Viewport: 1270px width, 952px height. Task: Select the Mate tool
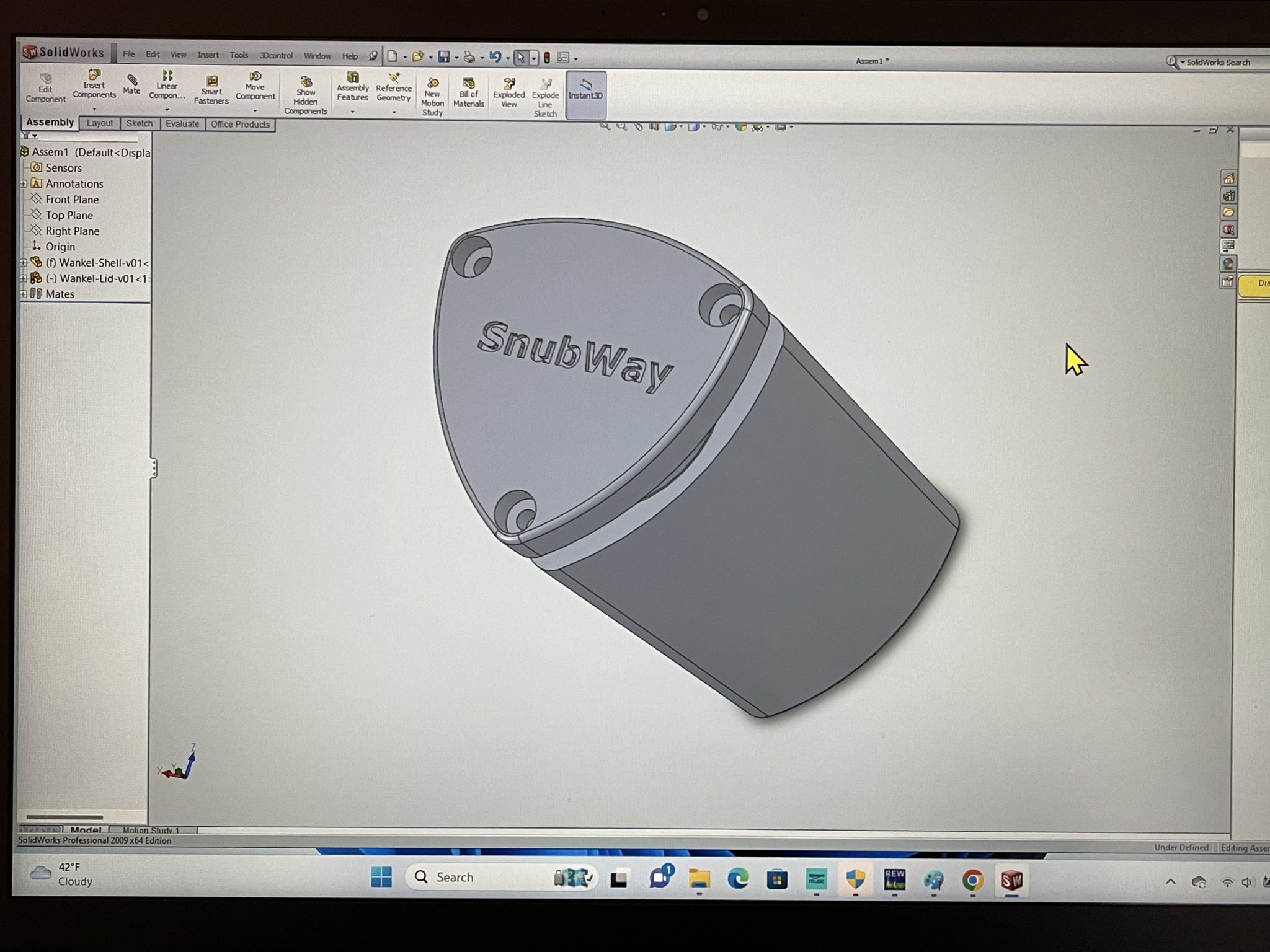pyautogui.click(x=131, y=84)
